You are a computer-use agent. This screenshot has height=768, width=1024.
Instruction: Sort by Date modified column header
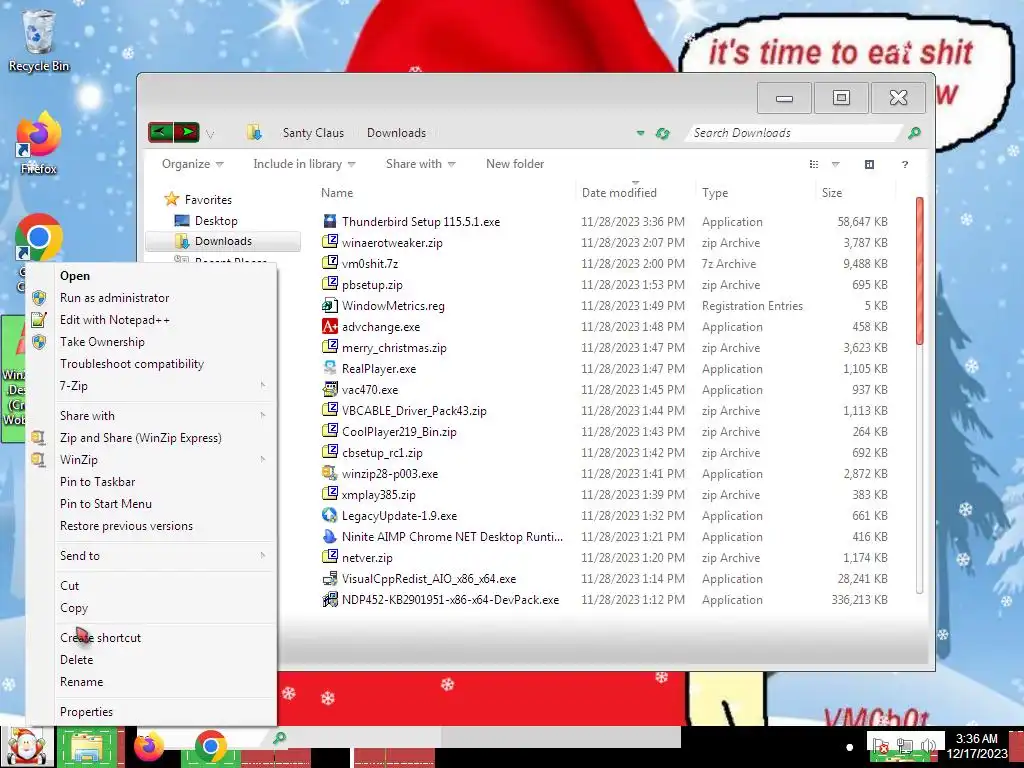click(x=619, y=193)
